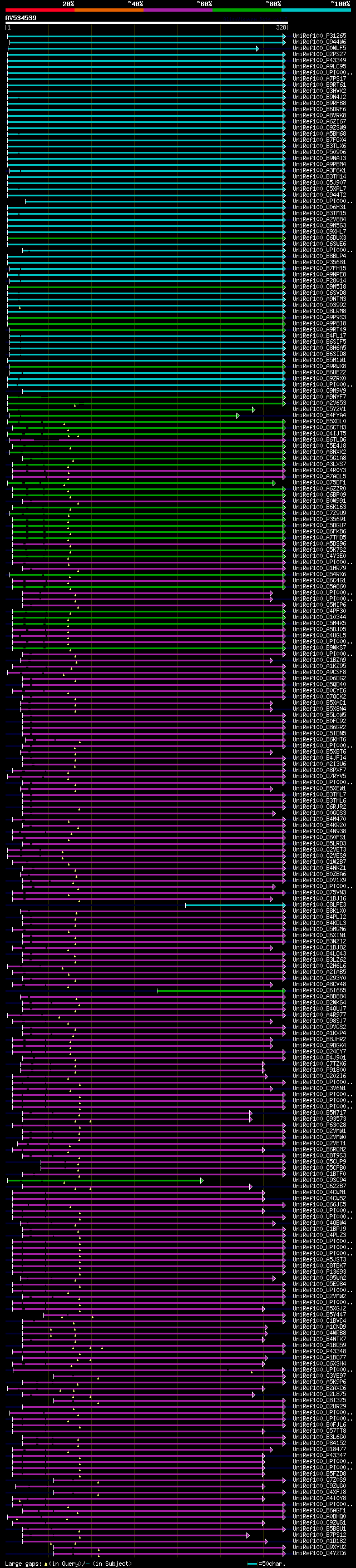The image size is (356, 1568).
Task: Select hit label UniRef100_Q3YE97
Action: [319, 1376]
